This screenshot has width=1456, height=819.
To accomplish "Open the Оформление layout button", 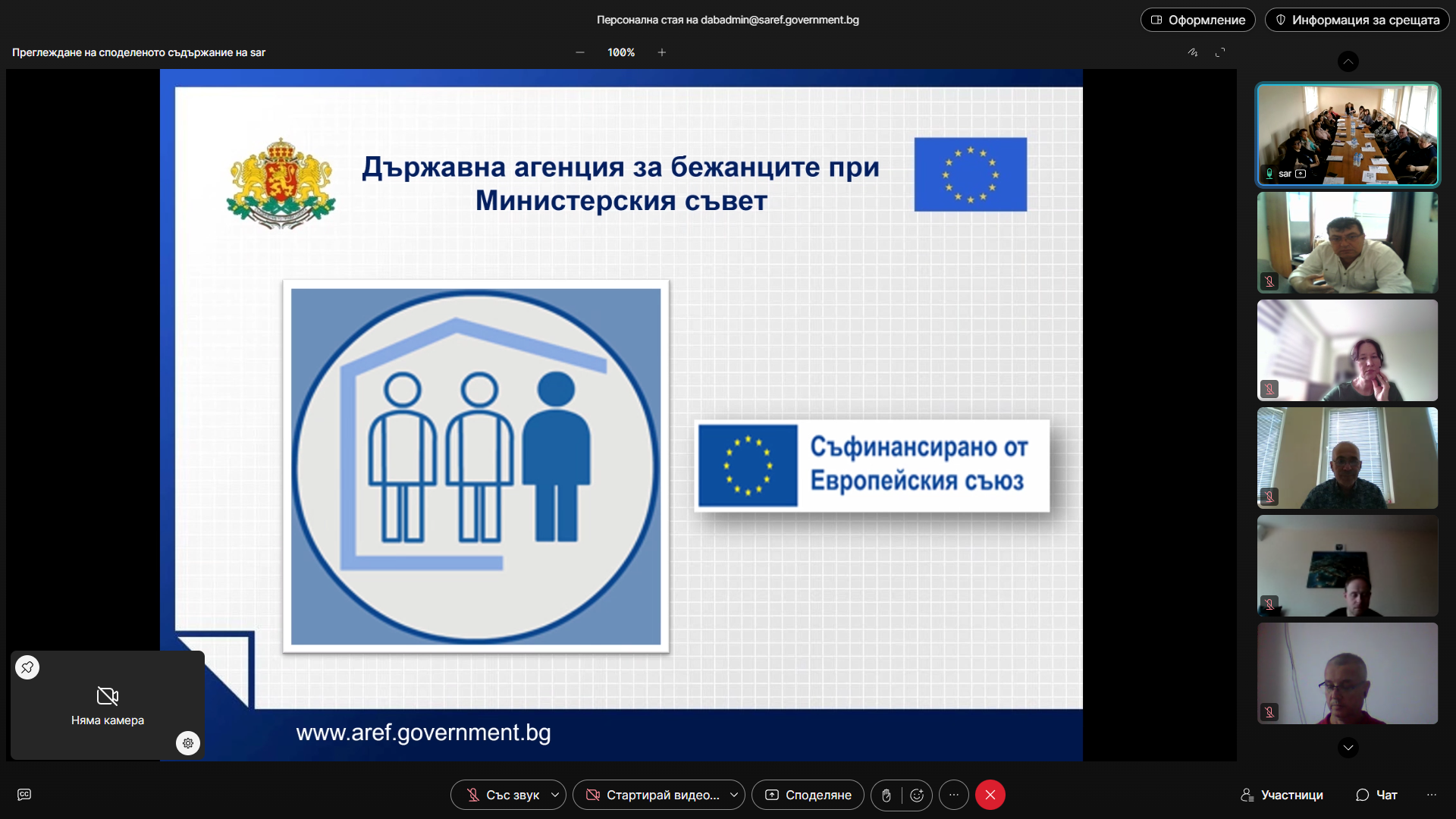I will 1198,20.
